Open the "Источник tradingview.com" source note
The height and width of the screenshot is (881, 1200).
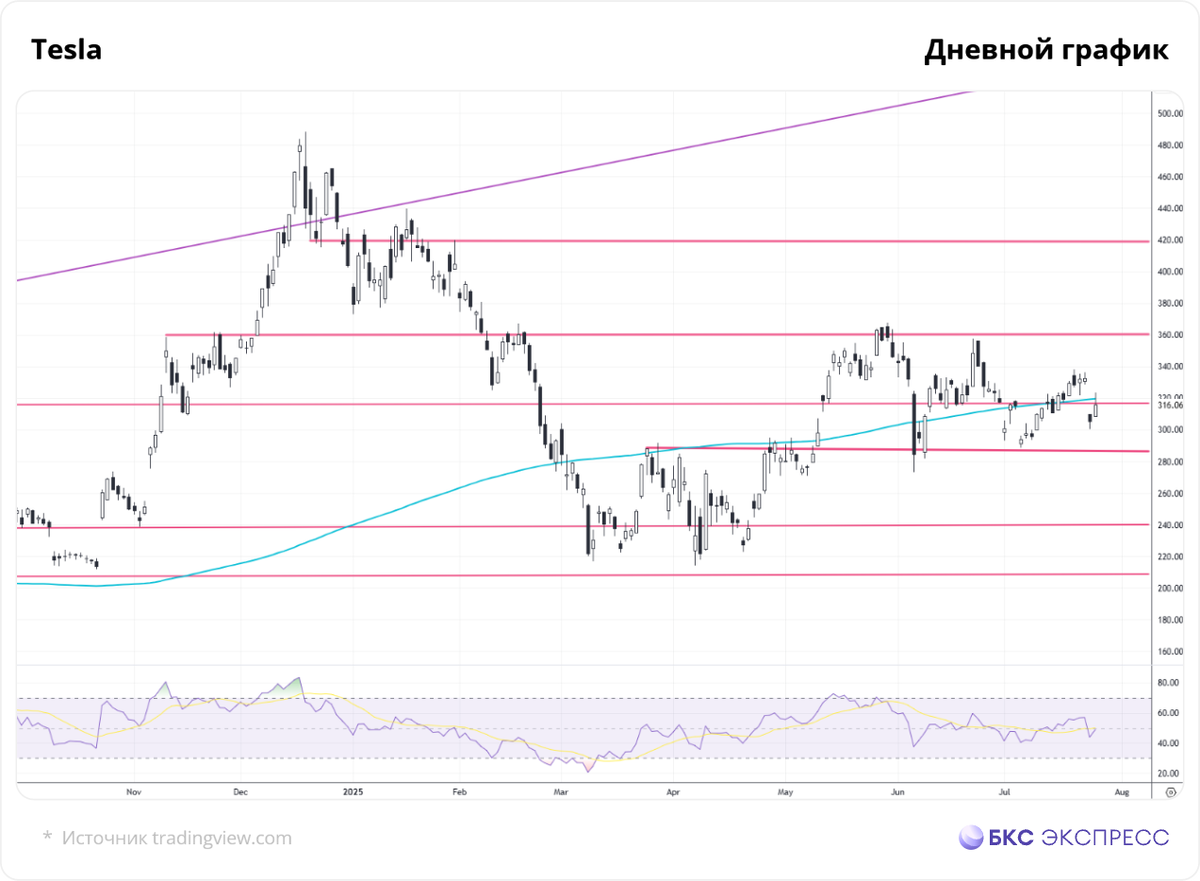177,838
